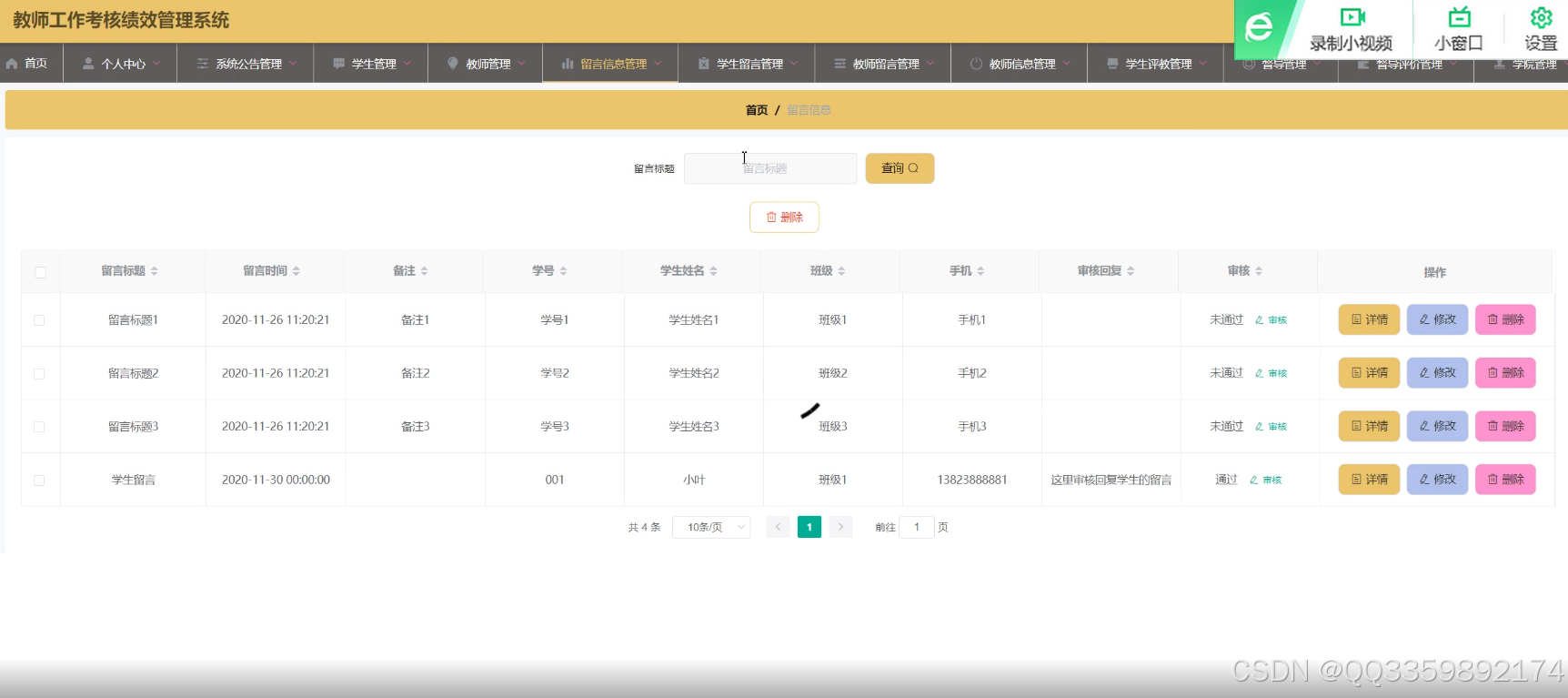Expand 个人中心 menu chevron

tap(156, 64)
